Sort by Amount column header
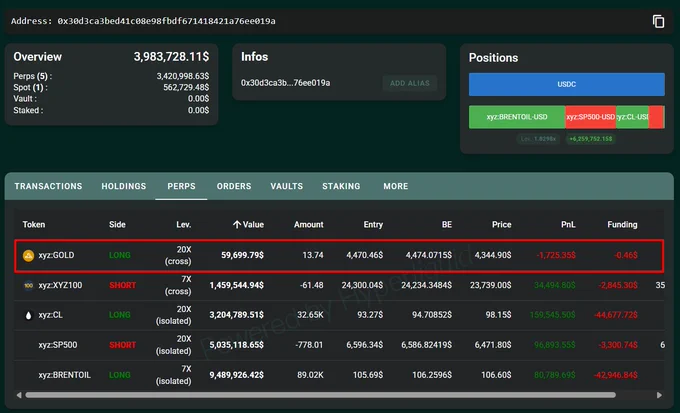 (x=308, y=225)
